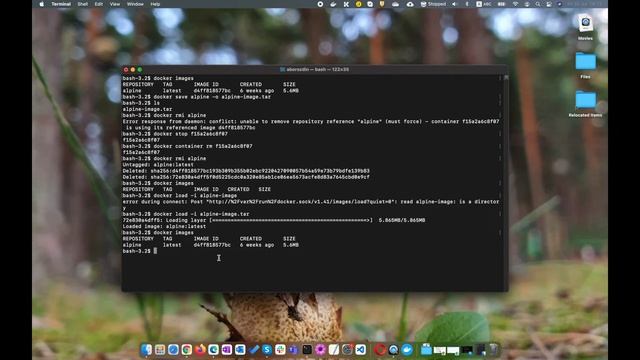Open the Window menu
This screenshot has width=640, height=360.
(135, 4)
